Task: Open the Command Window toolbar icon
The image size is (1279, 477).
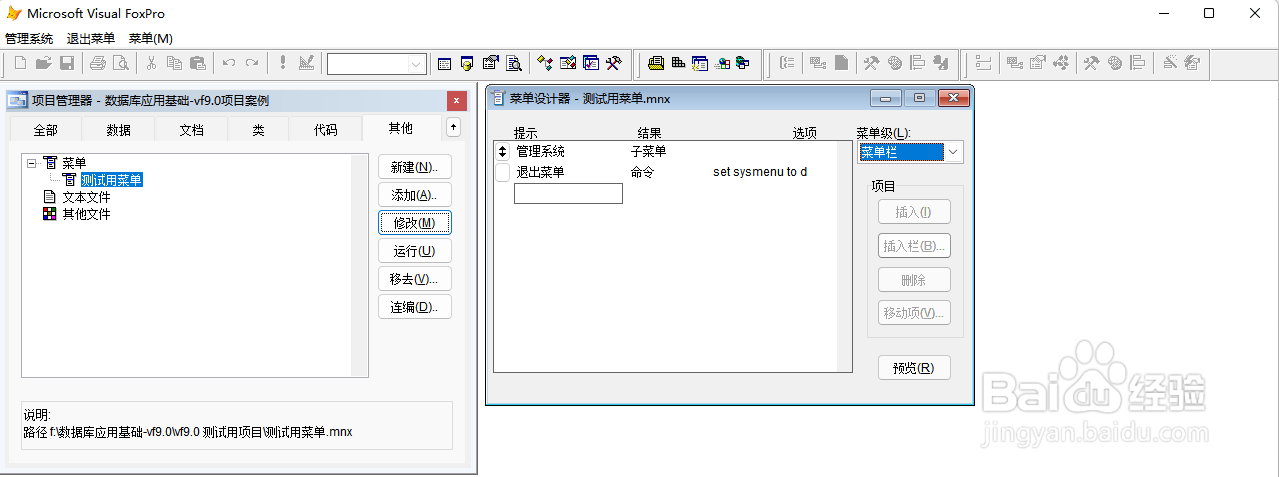Action: tap(445, 63)
